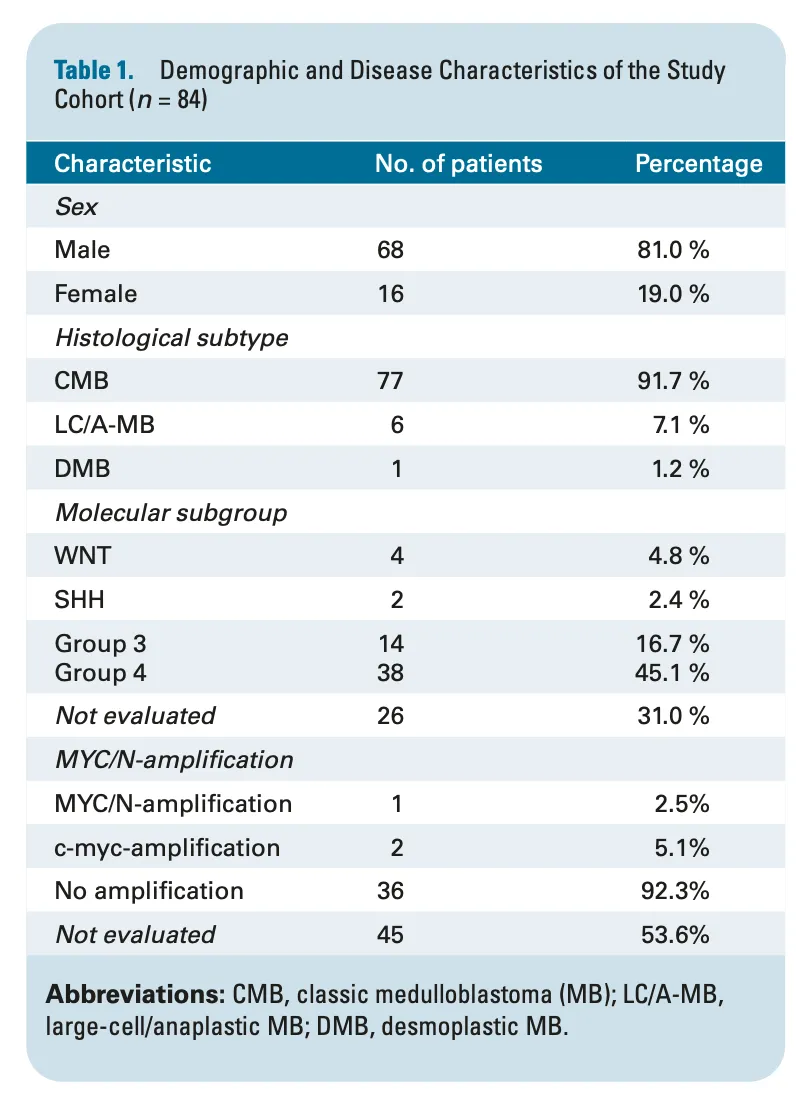
Task: Select the Characteristic column header
Action: click(x=133, y=164)
